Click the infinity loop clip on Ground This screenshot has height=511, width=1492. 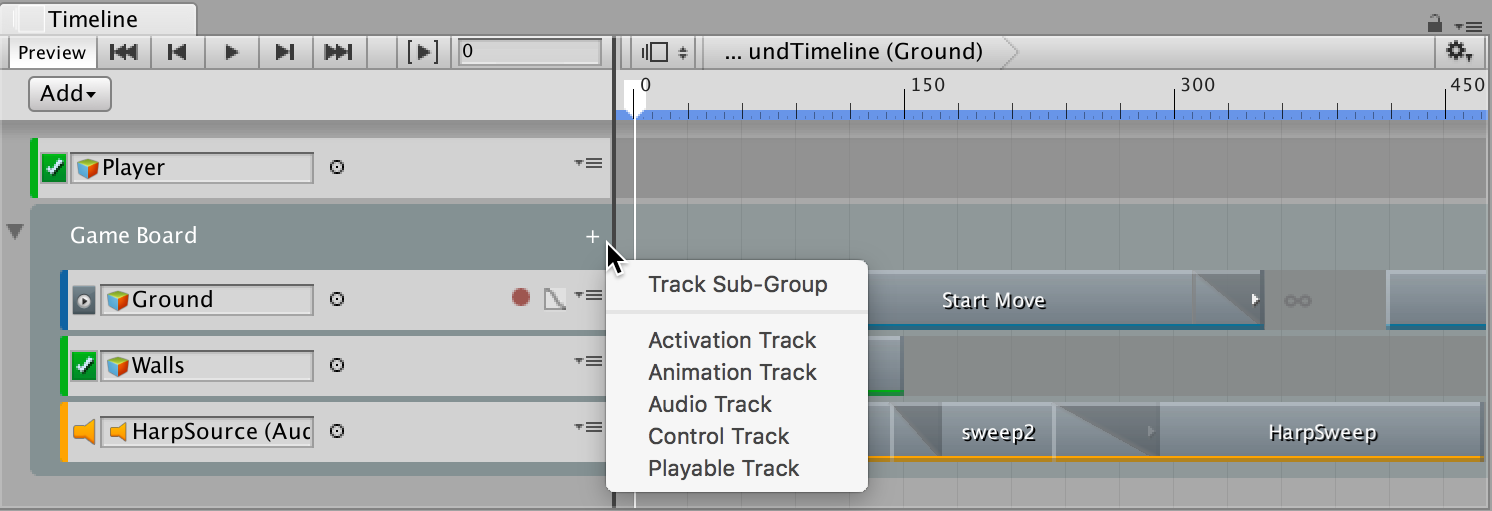point(1298,300)
